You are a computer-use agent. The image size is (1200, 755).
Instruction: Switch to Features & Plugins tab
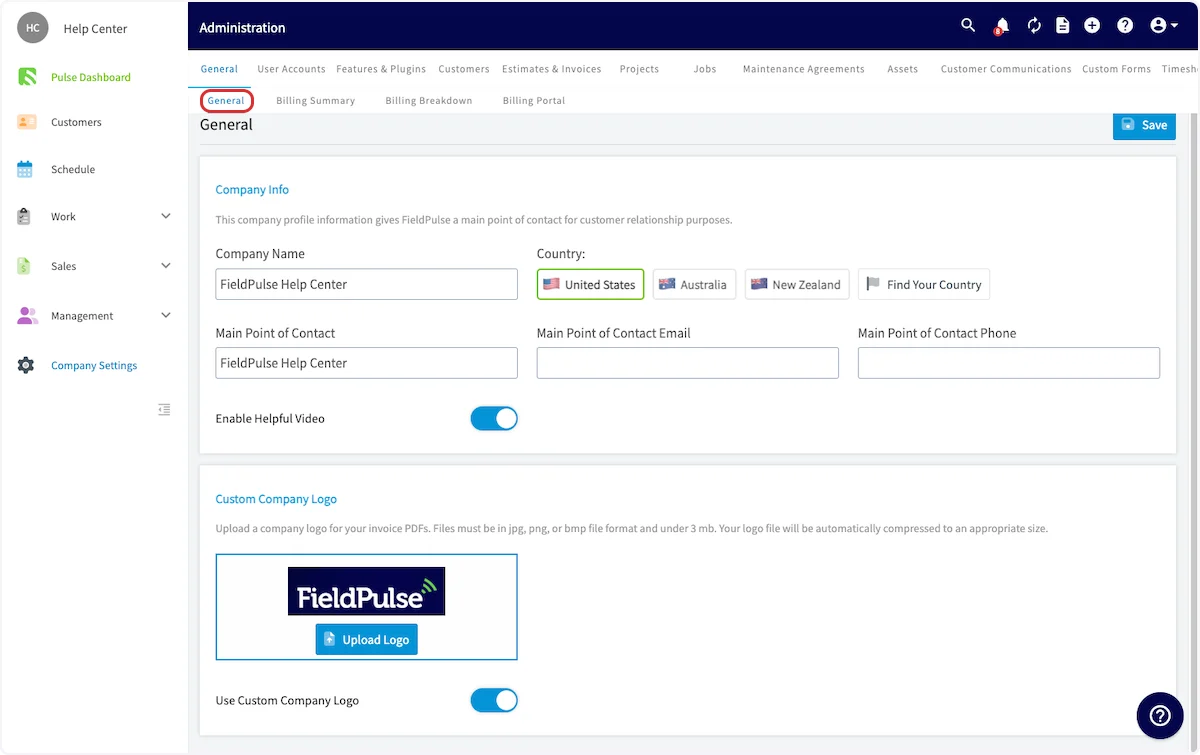click(x=381, y=69)
